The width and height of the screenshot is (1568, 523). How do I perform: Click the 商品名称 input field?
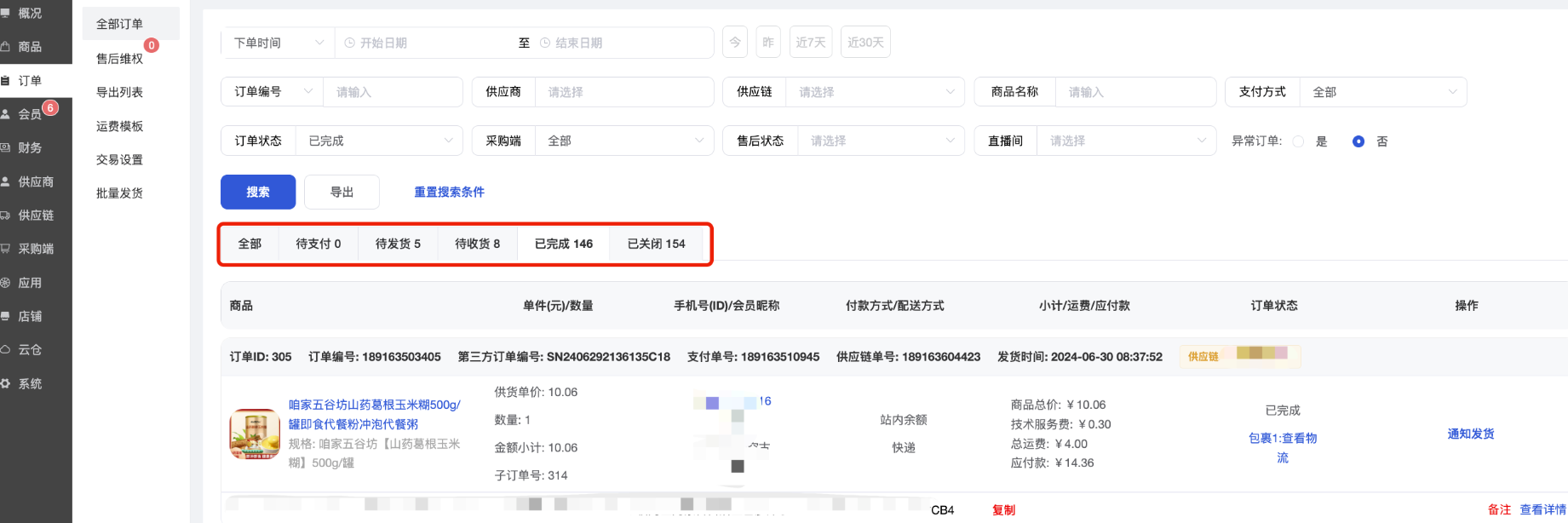1134,92
